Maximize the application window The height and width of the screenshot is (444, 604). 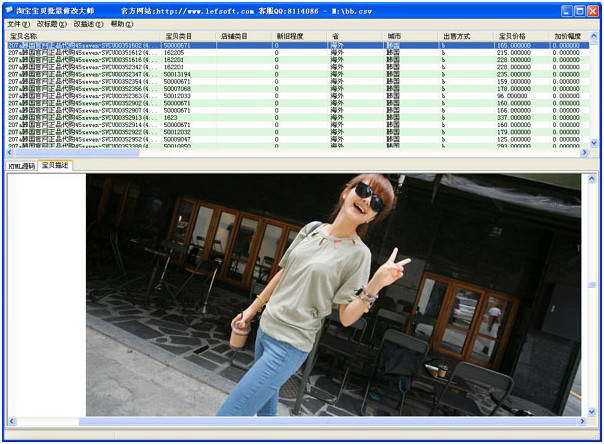pyautogui.click(x=579, y=9)
